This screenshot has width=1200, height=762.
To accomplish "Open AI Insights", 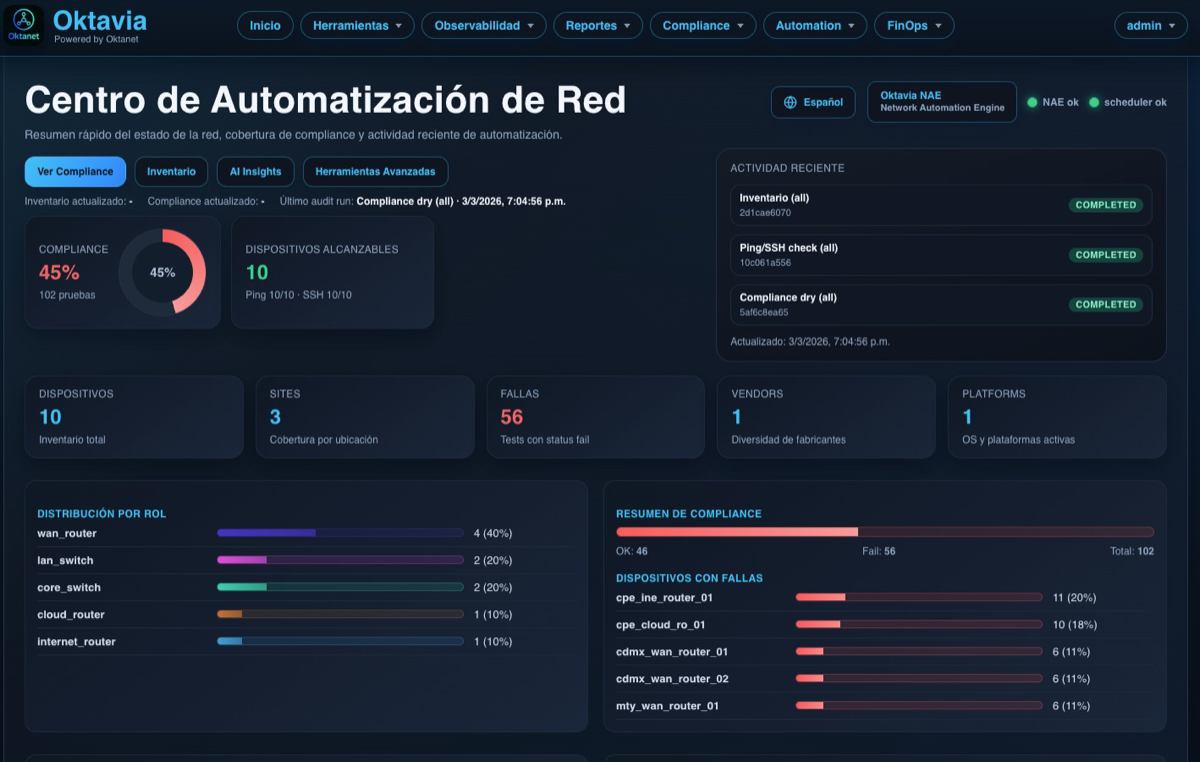I will tap(255, 171).
